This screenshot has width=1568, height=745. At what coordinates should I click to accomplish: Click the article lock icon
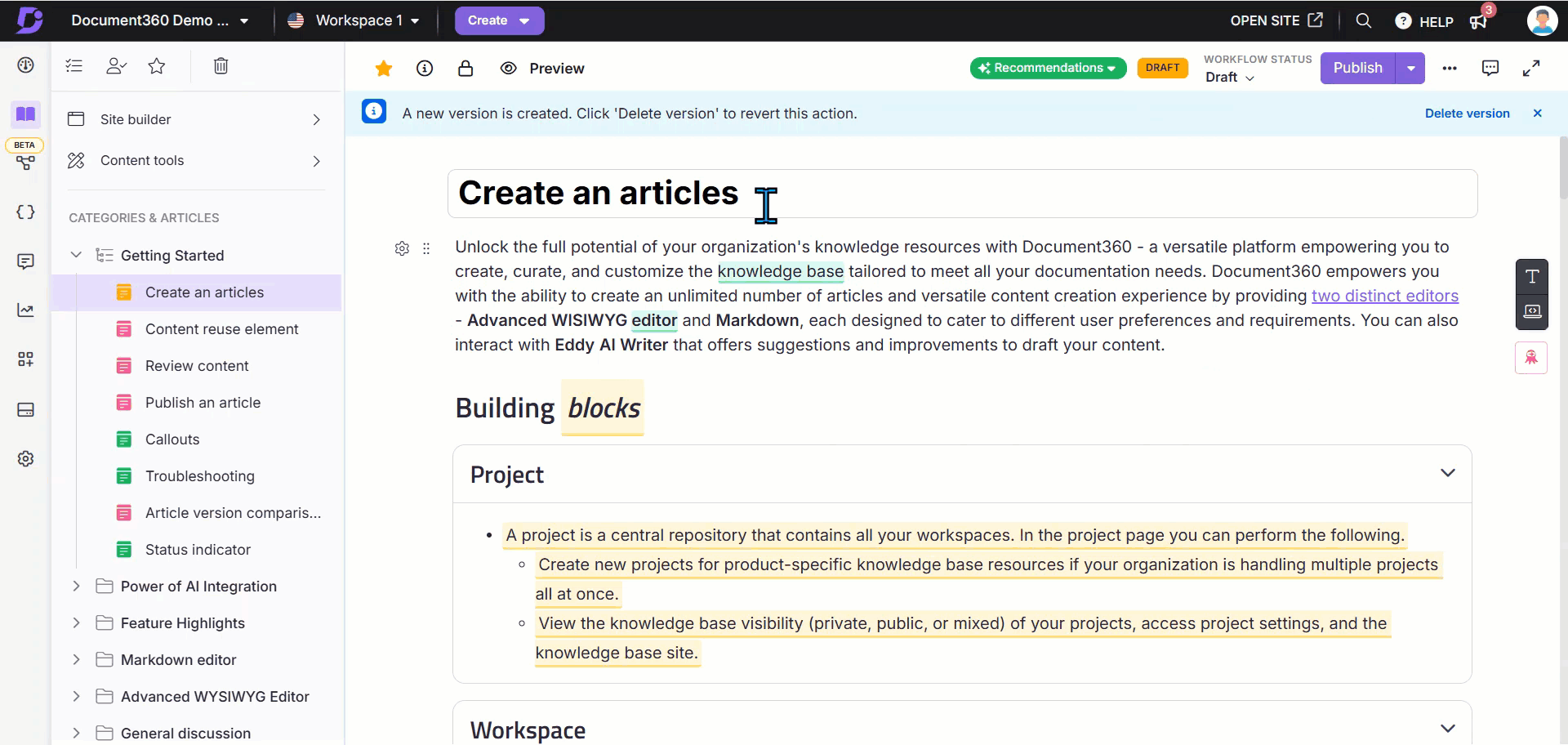pos(465,69)
